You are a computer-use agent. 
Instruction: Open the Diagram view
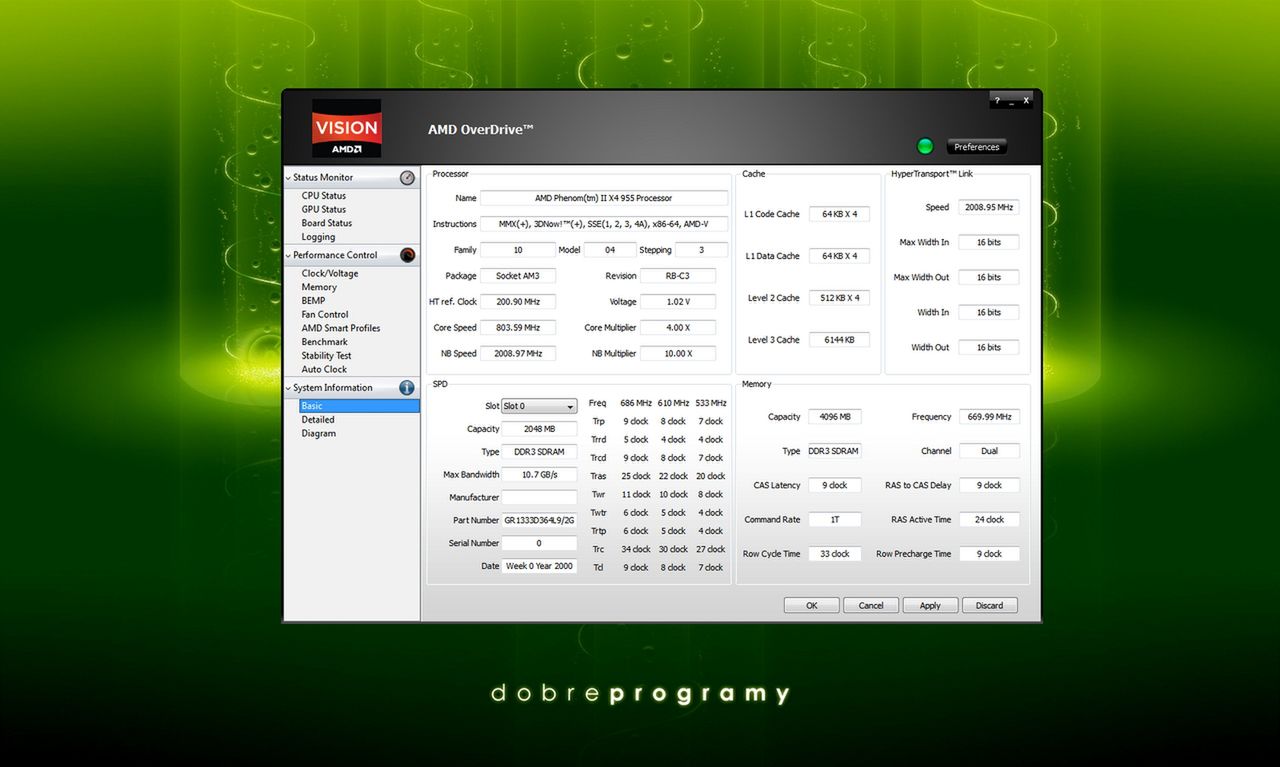[318, 433]
